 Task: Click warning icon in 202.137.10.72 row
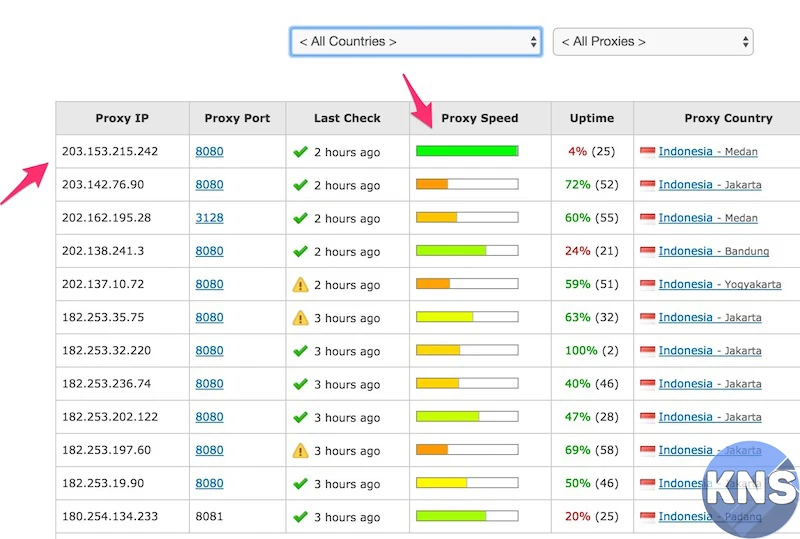pyautogui.click(x=300, y=285)
